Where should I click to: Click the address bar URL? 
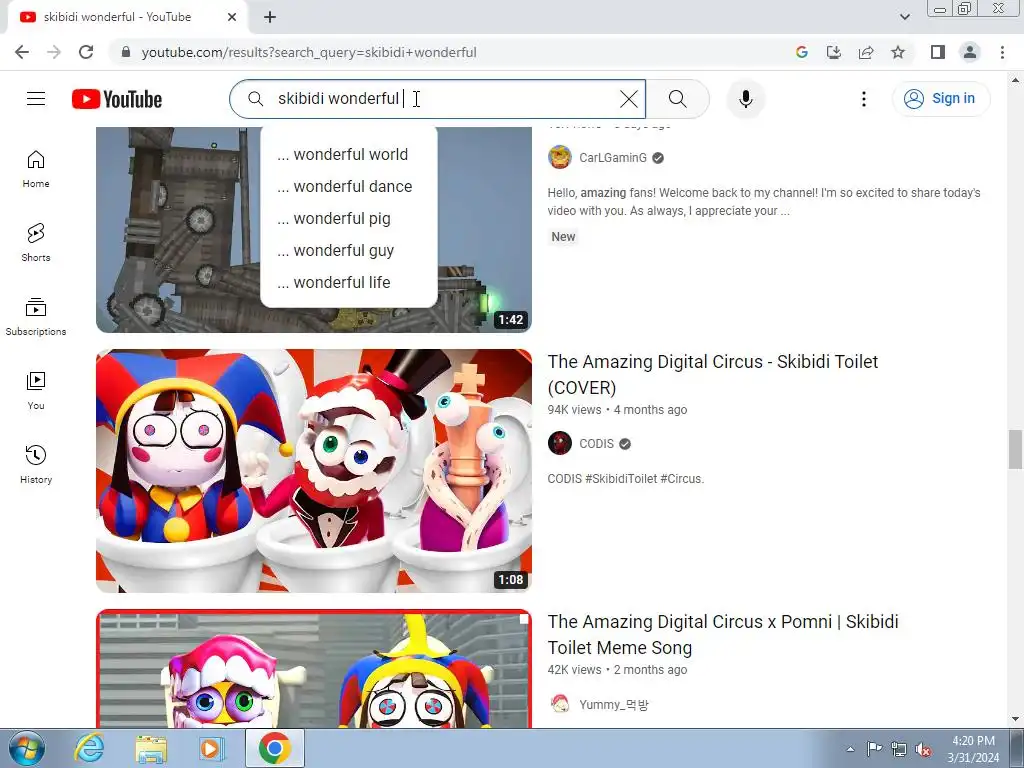click(x=309, y=52)
